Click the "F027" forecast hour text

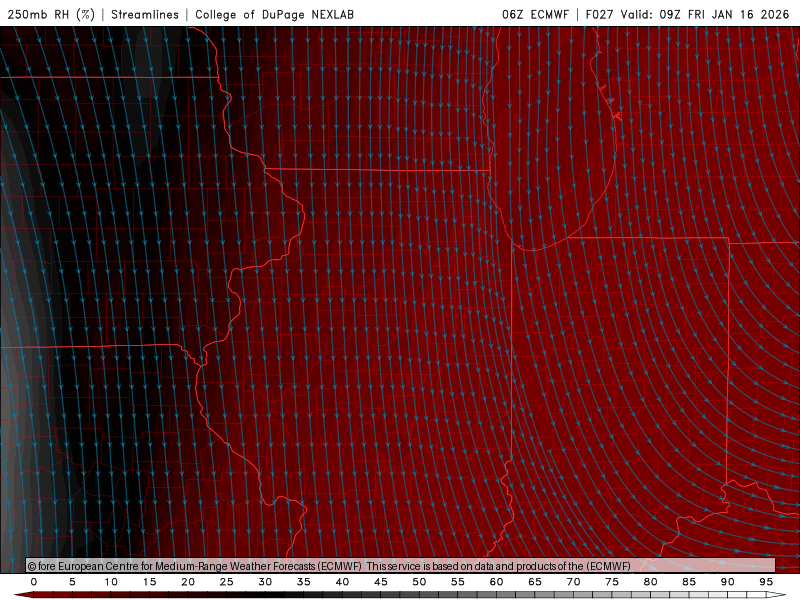[599, 14]
